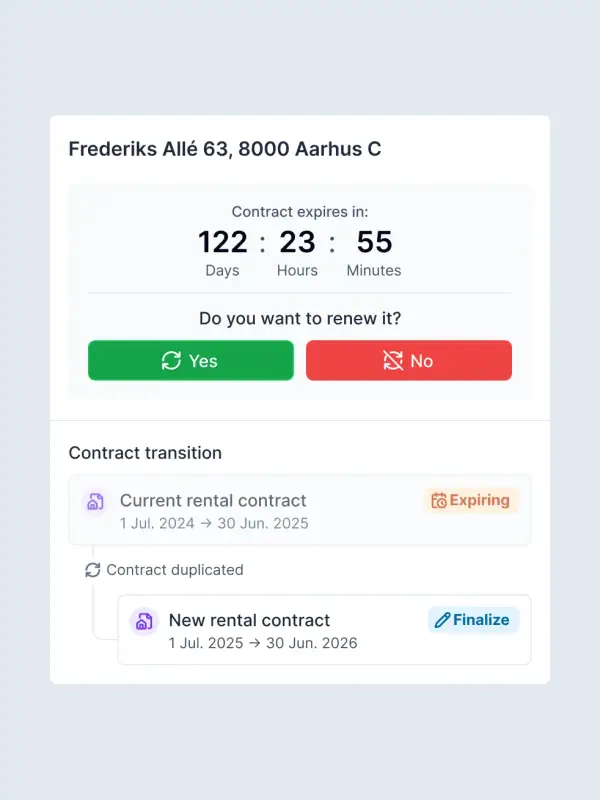600x800 pixels.
Task: Click the calendar clock icon in Expiring badge
Action: tap(438, 501)
